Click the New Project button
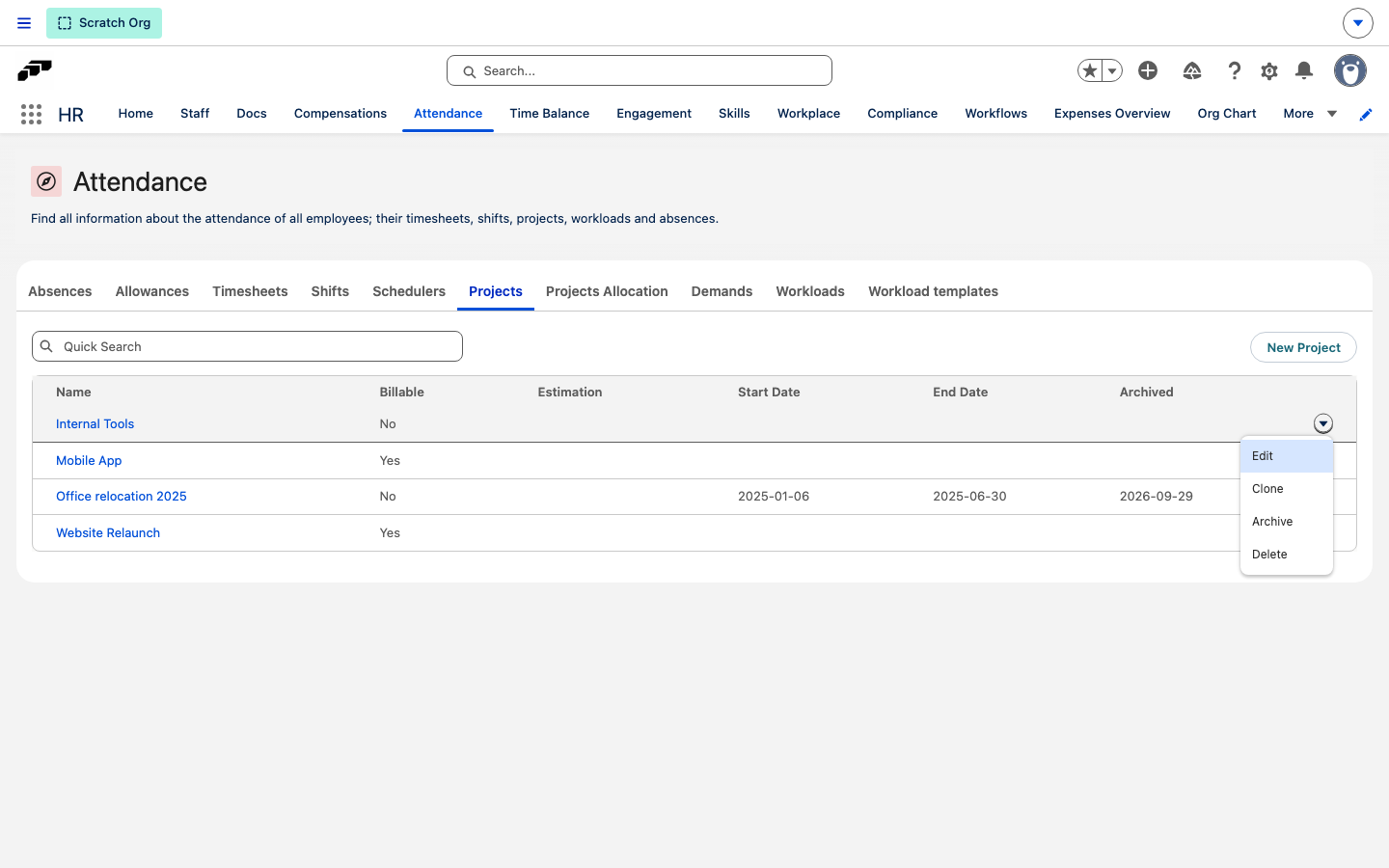 click(x=1303, y=347)
